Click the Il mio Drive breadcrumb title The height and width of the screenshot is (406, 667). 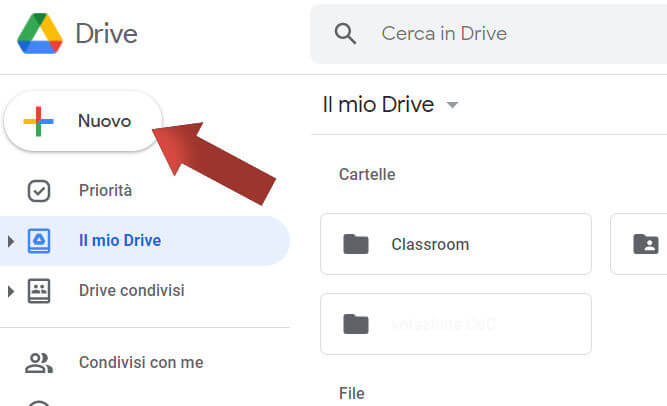tap(378, 105)
